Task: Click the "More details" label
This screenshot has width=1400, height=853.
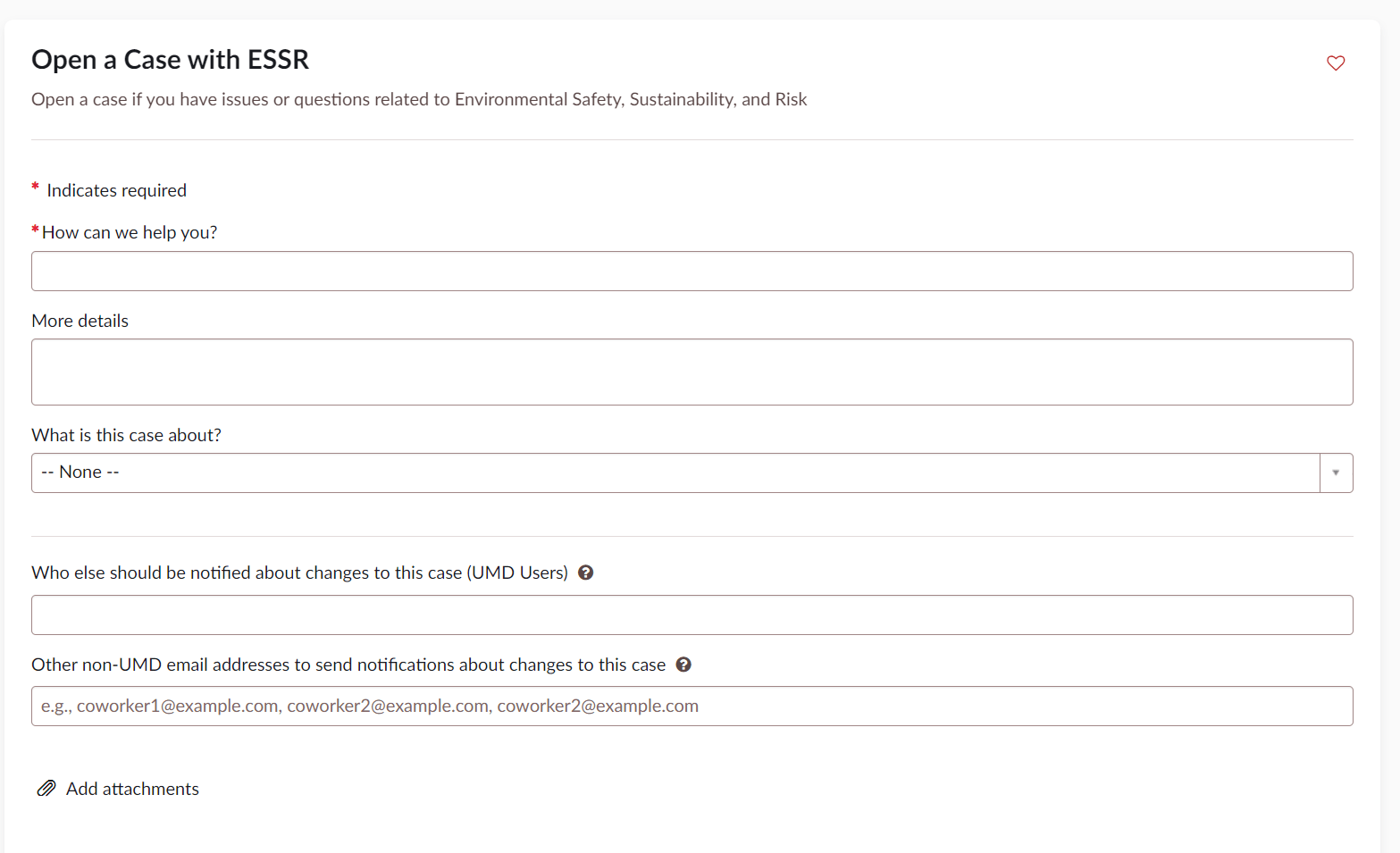Action: (80, 321)
